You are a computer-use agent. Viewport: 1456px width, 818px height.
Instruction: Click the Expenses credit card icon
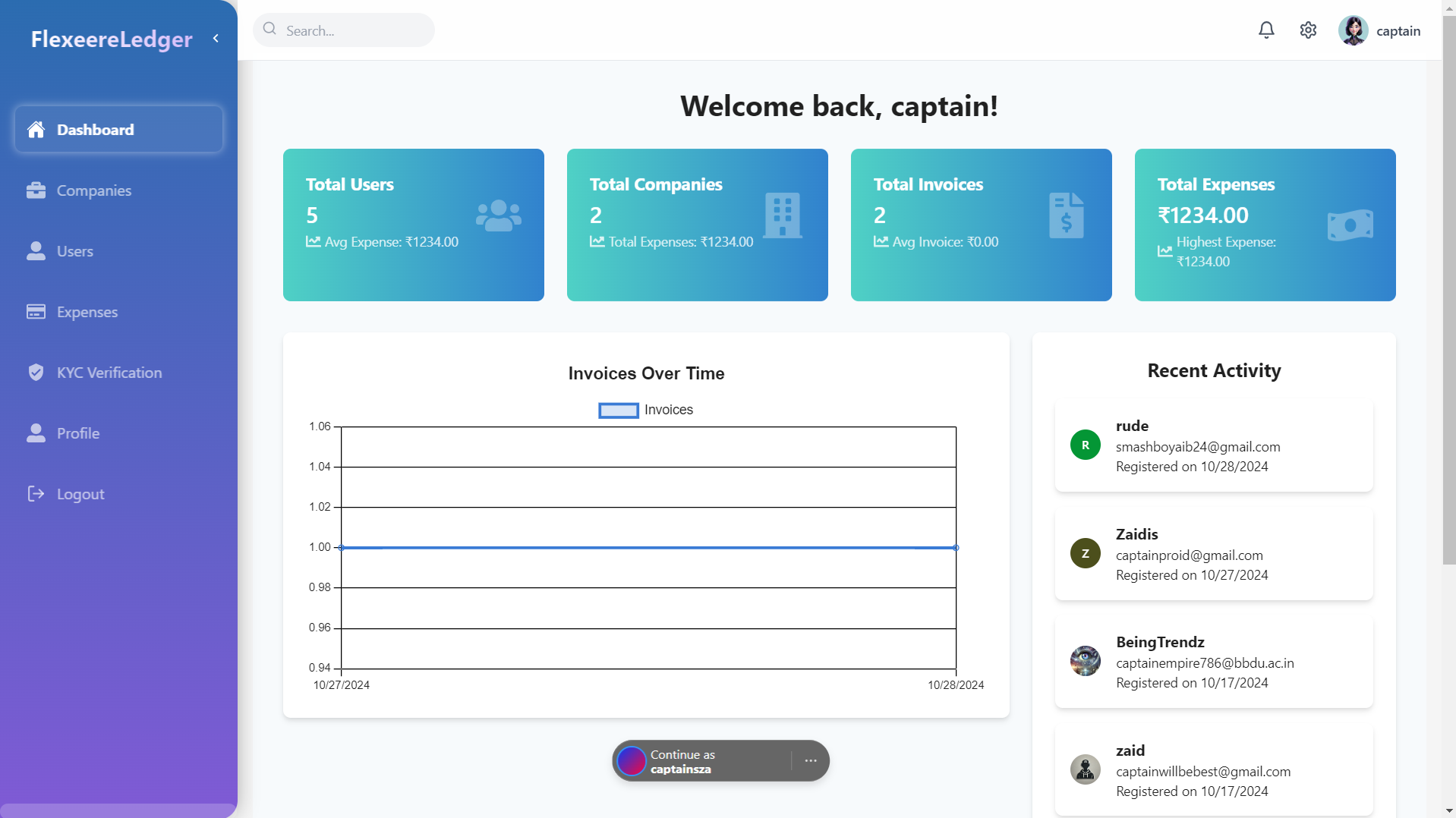click(36, 312)
